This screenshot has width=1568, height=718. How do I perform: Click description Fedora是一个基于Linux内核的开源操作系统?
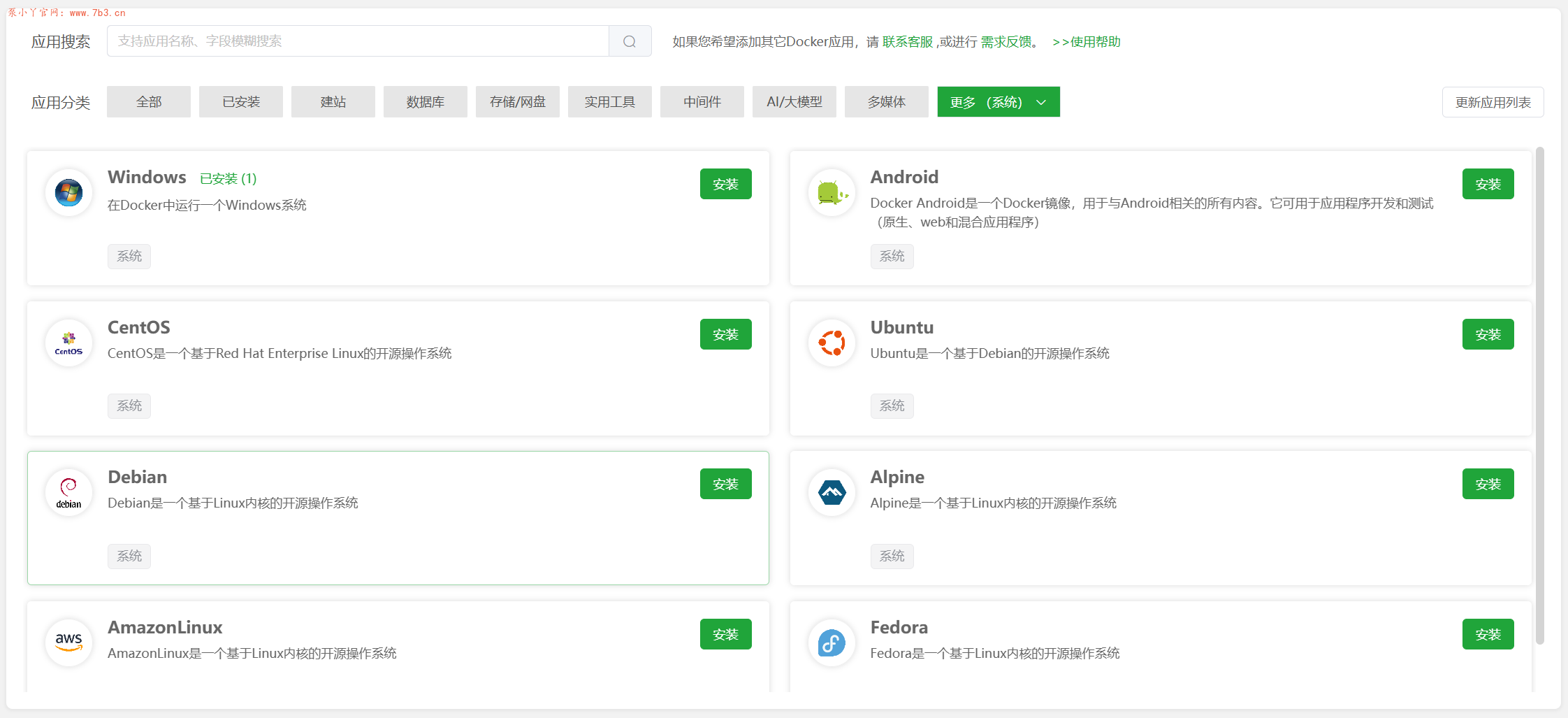coord(995,653)
